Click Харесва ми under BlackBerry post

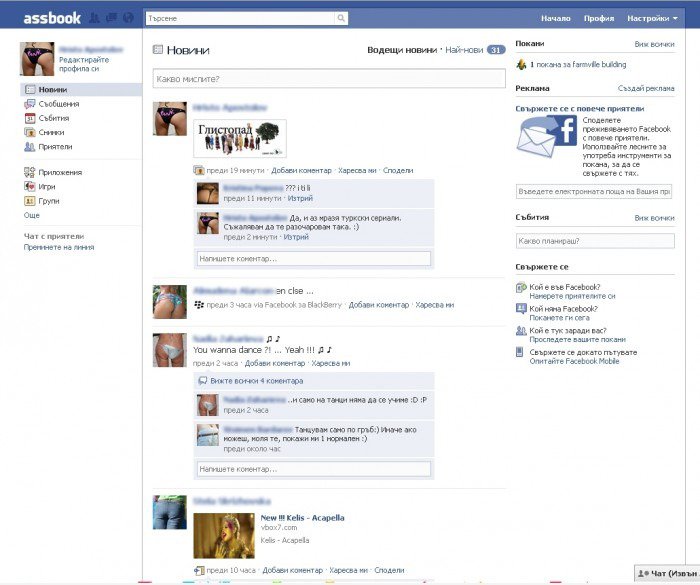tap(434, 305)
